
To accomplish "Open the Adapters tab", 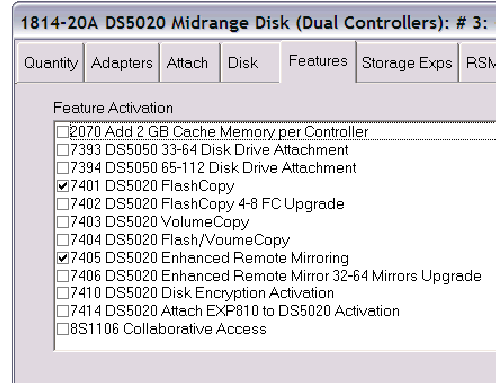I will pyautogui.click(x=122, y=63).
